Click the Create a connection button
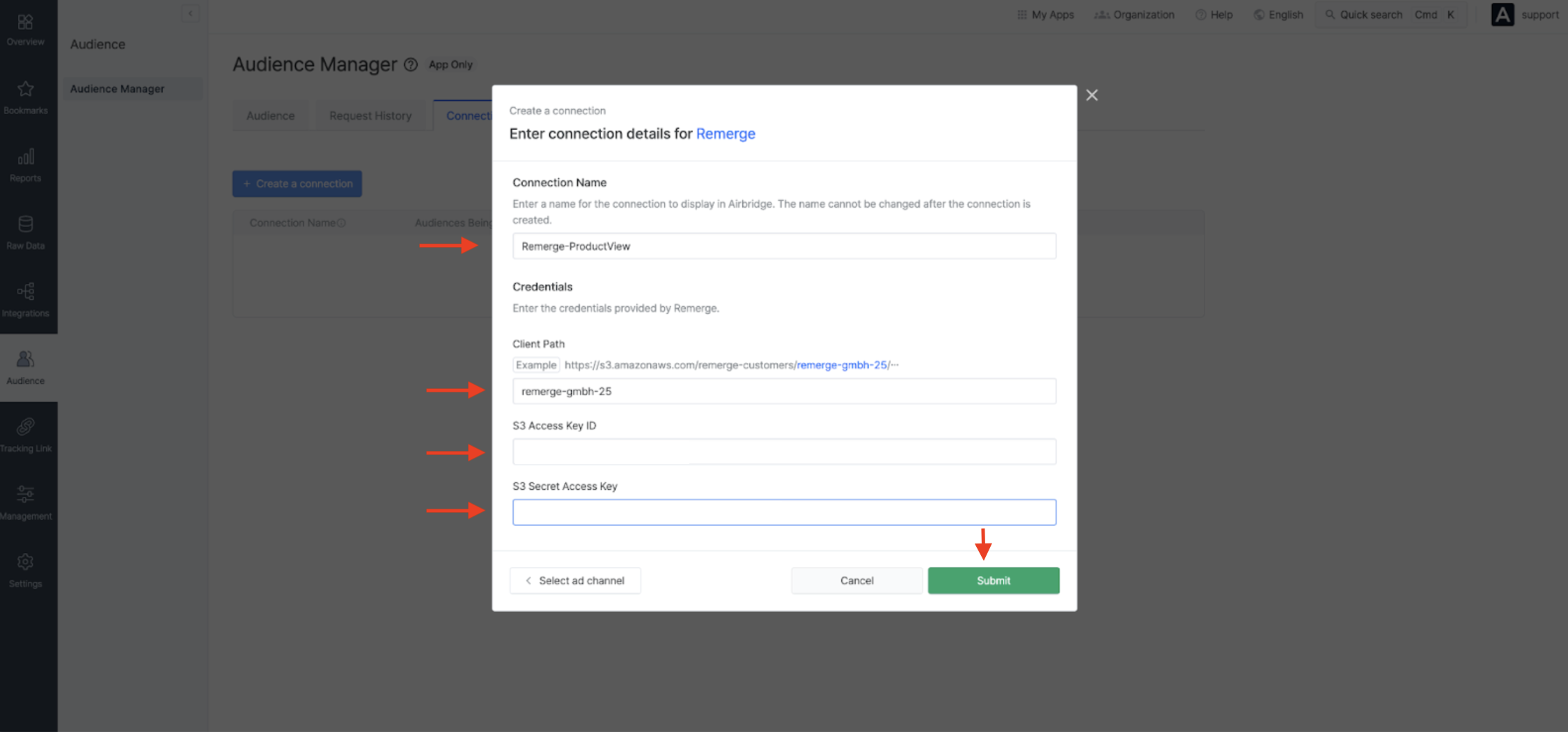Viewport: 1568px width, 732px height. [297, 184]
